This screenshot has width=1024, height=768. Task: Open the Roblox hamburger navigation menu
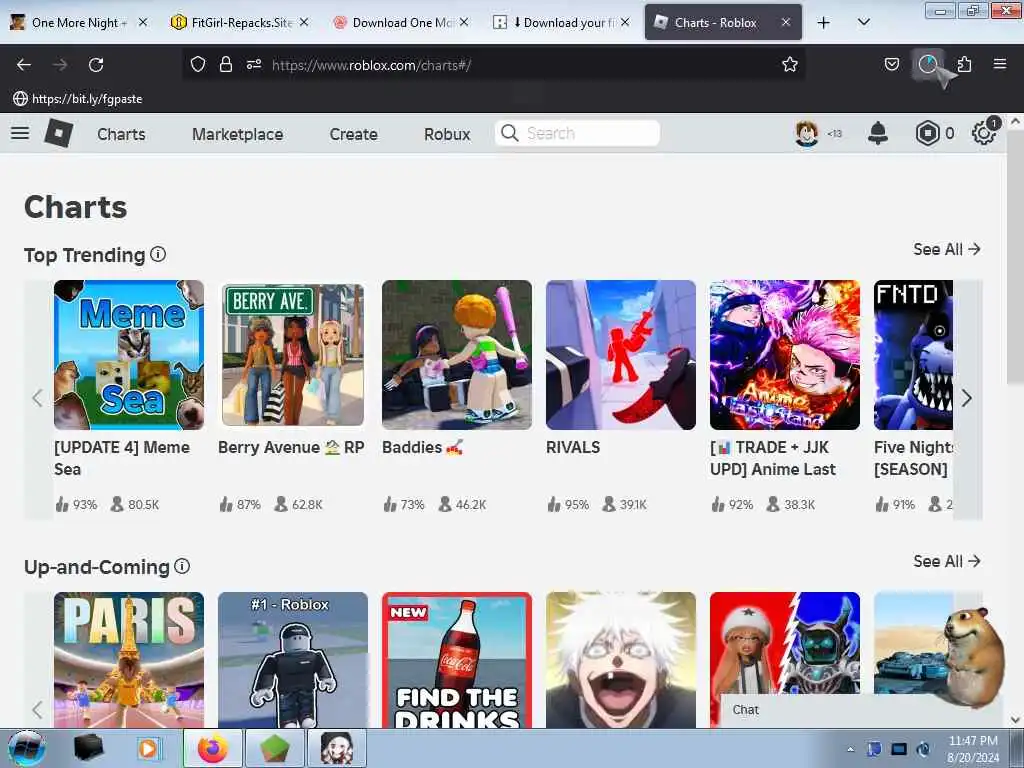(20, 133)
